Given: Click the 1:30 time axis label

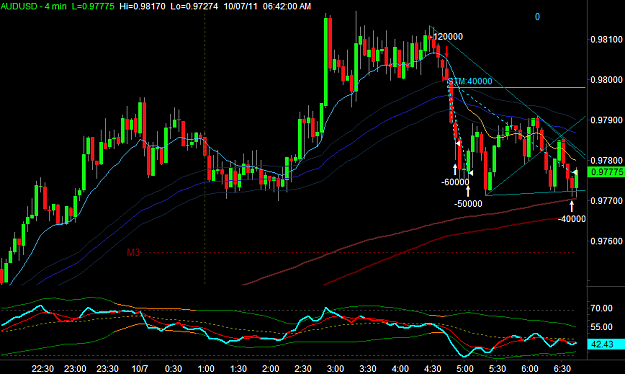Looking at the screenshot, I should click(238, 368).
